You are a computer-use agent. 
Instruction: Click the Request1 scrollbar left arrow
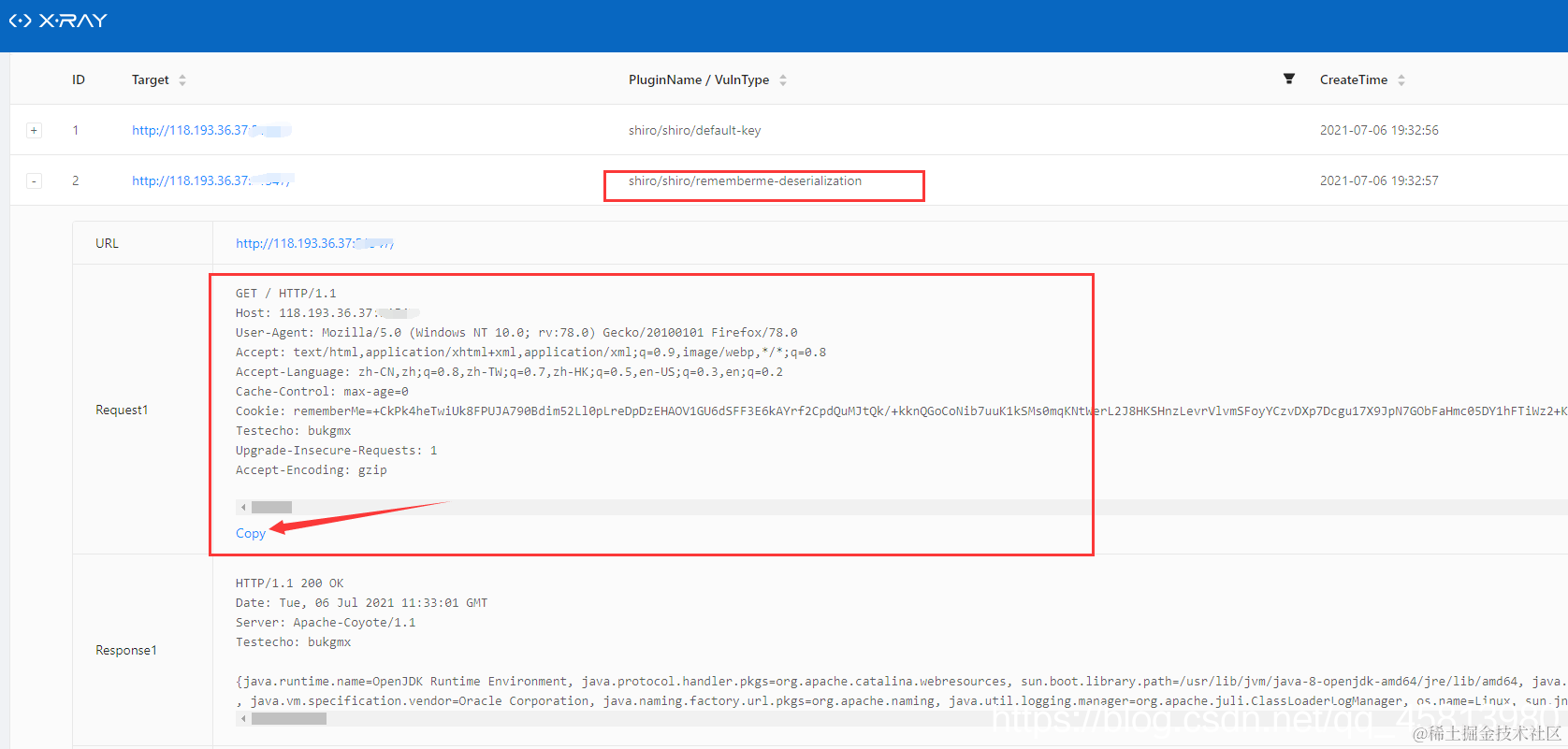243,507
